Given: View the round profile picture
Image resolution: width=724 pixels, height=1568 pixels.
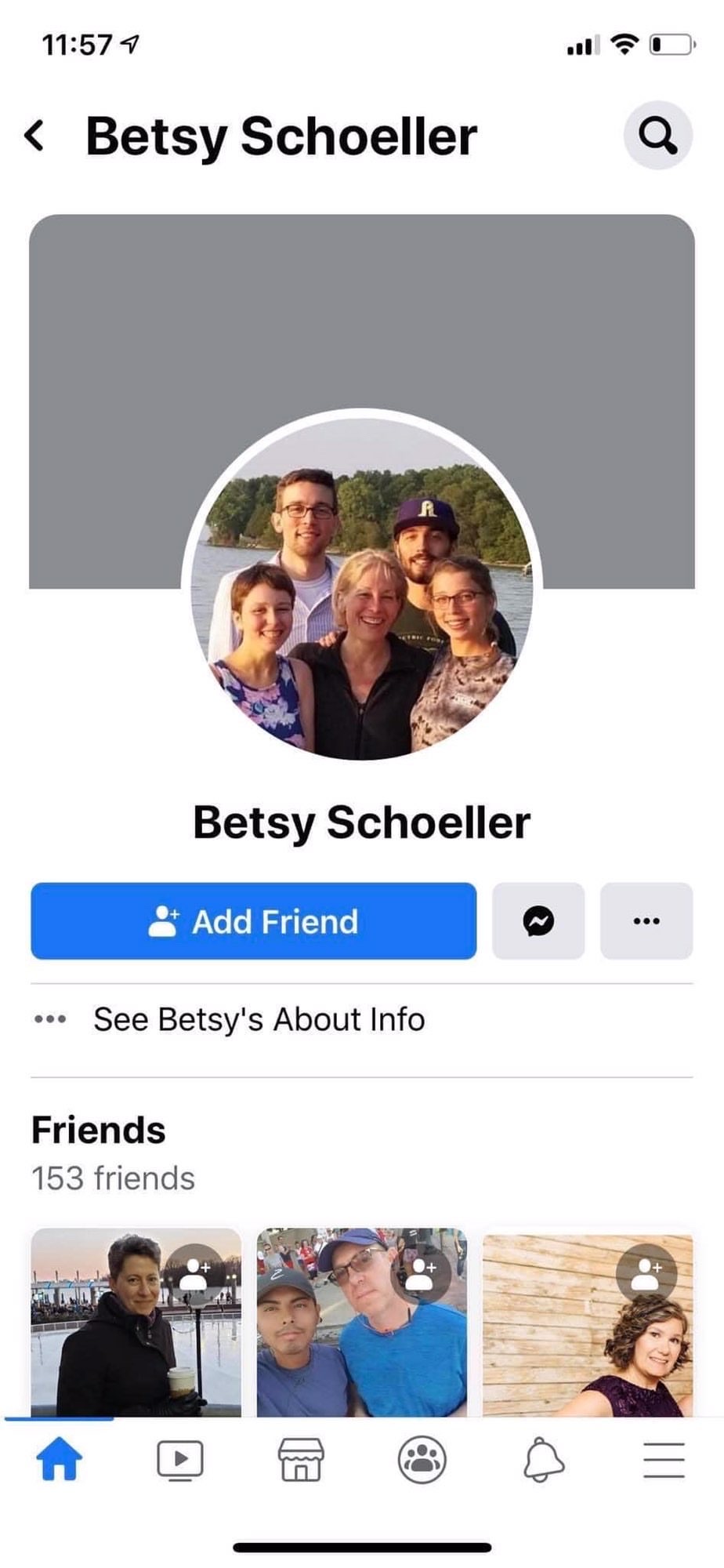Looking at the screenshot, I should point(362,586).
